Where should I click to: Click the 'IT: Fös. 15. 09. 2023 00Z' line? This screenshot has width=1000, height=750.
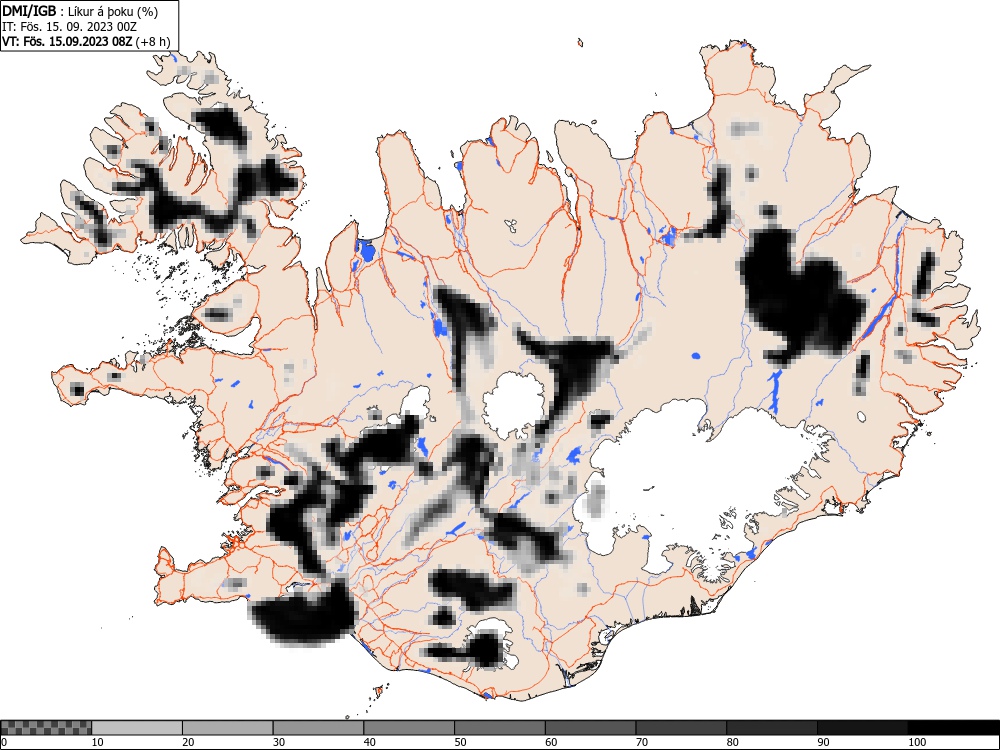[70, 27]
